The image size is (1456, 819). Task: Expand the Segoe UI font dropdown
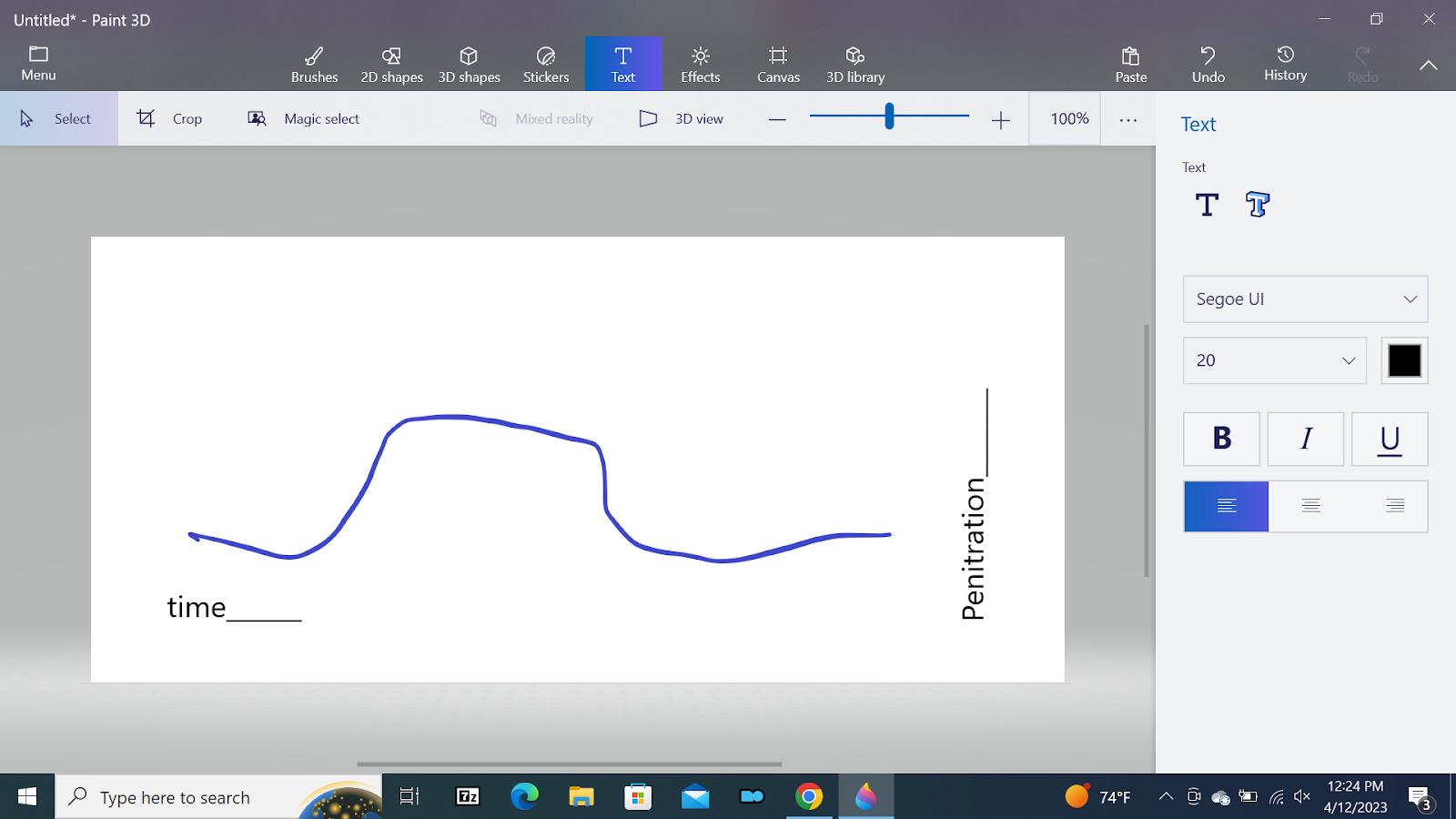pyautogui.click(x=1305, y=299)
